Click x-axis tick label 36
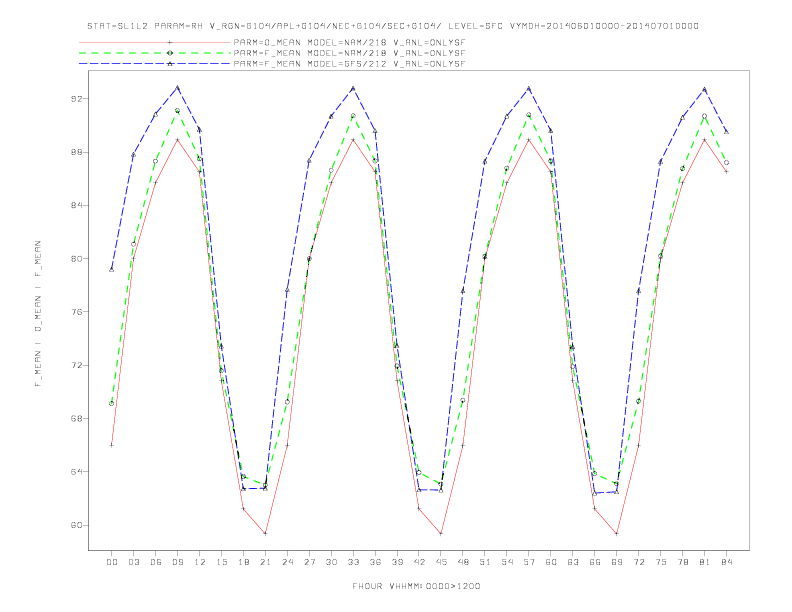 click(x=375, y=562)
